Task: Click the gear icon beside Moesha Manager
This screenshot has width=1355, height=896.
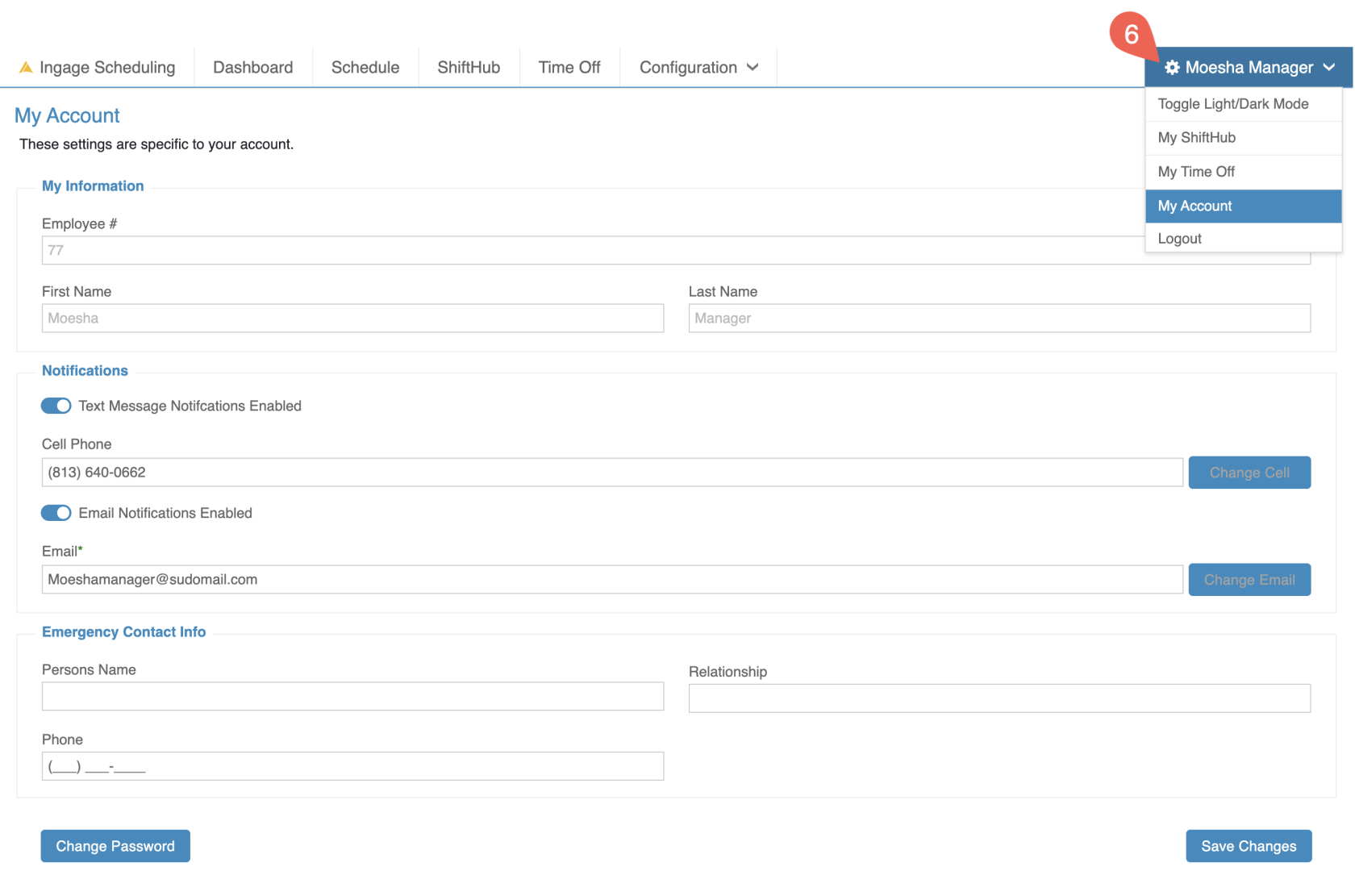Action: point(1172,68)
